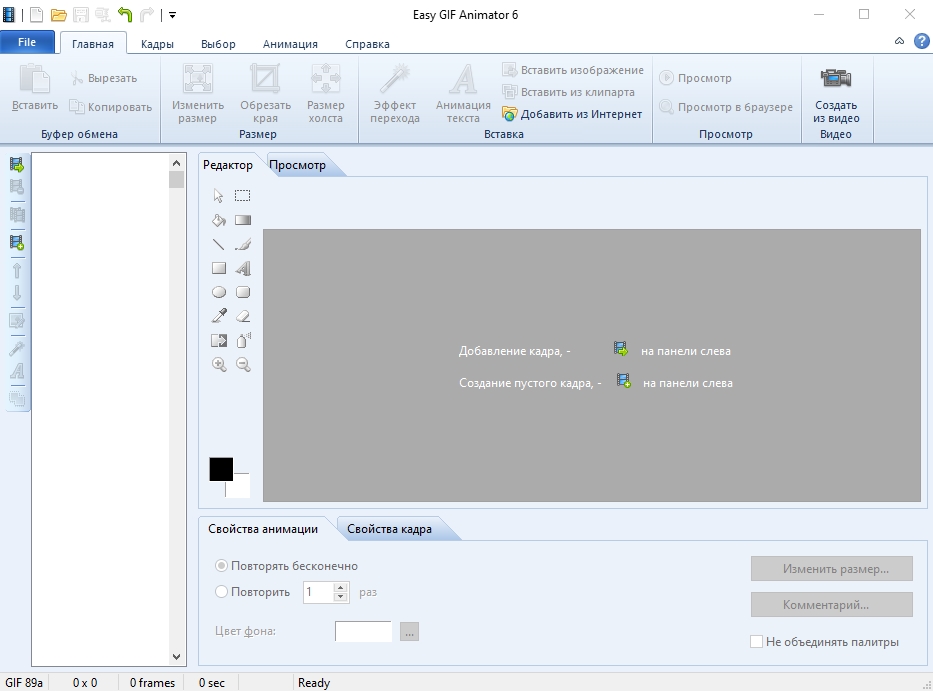Collapse the ribbon with the chevron
The height and width of the screenshot is (691, 933).
900,41
